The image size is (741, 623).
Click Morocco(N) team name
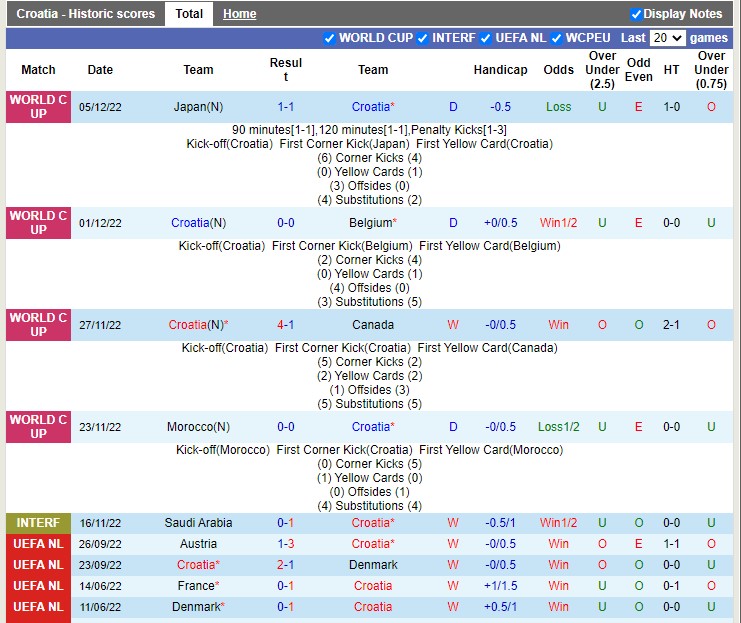point(198,427)
